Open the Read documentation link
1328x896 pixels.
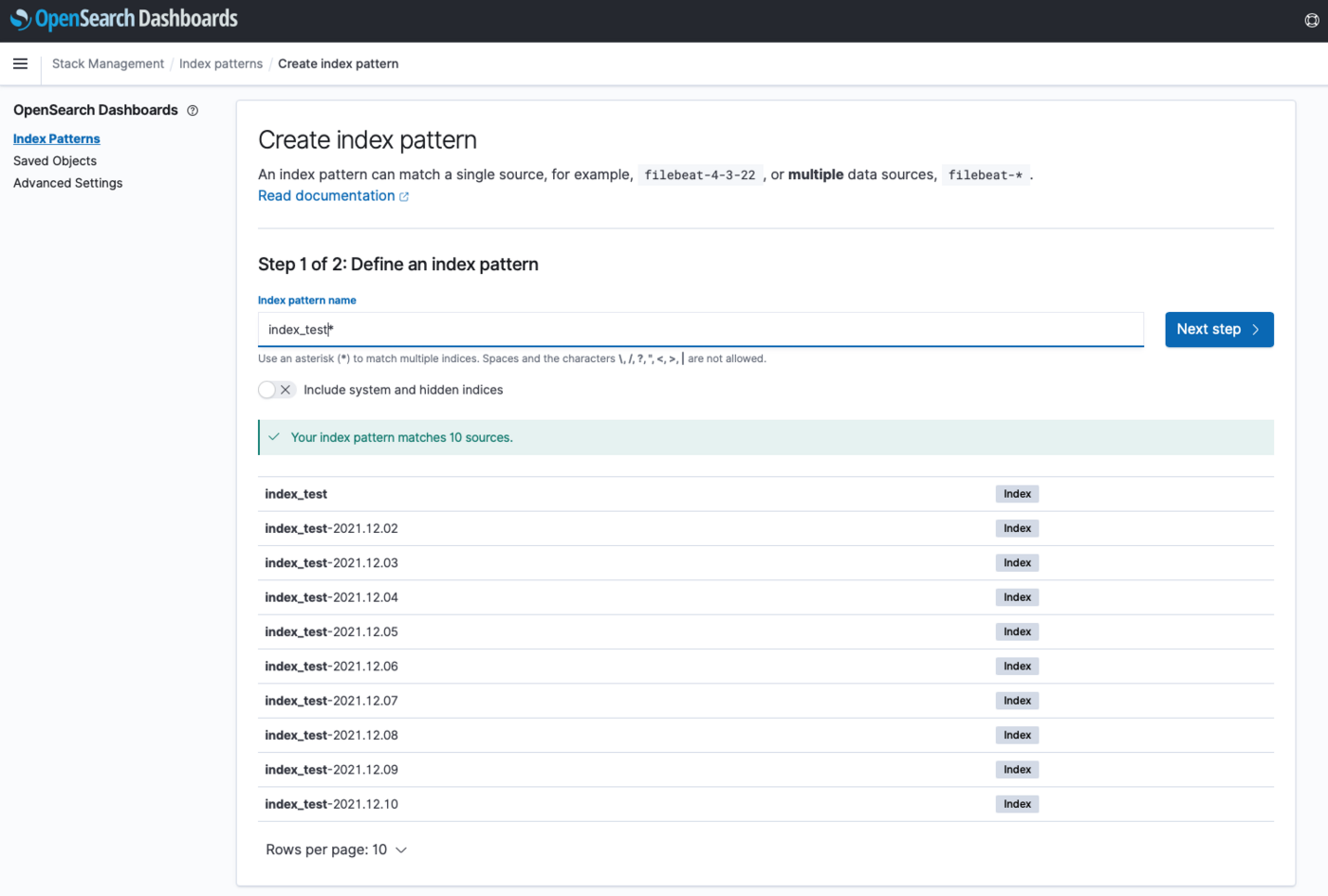326,195
